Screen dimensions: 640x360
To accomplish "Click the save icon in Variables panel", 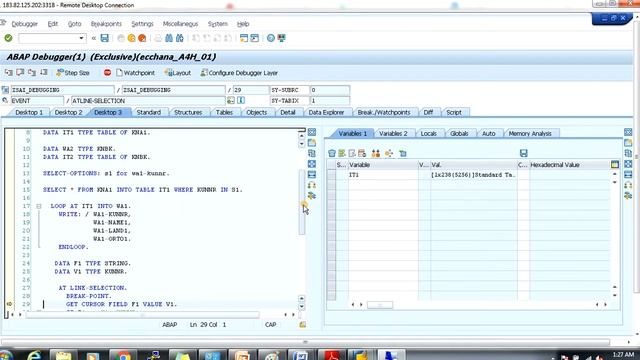I will (524, 153).
